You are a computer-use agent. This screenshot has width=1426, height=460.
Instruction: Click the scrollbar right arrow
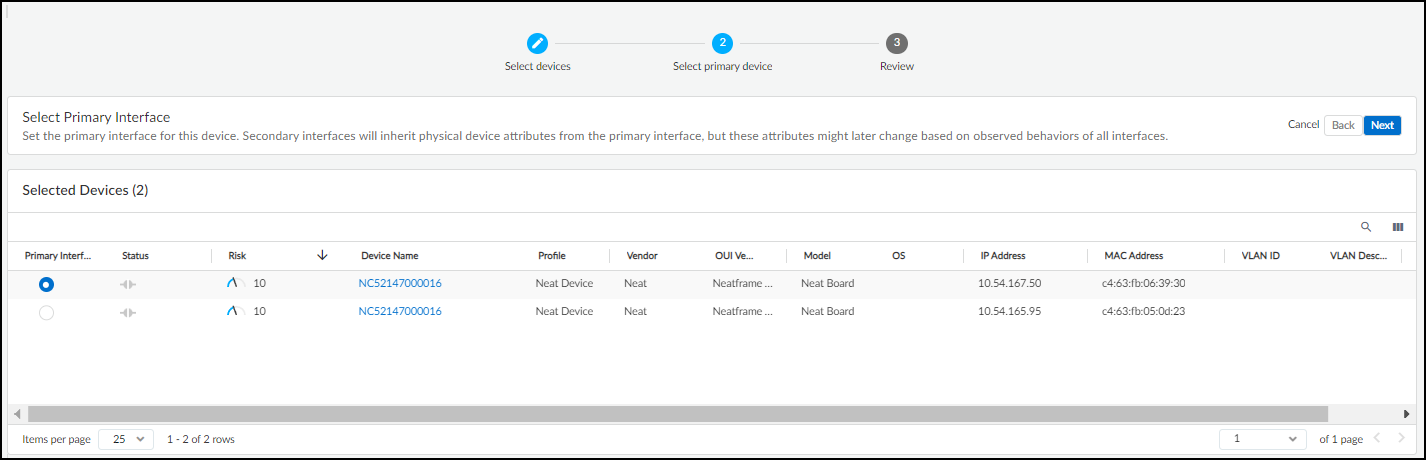[1408, 414]
